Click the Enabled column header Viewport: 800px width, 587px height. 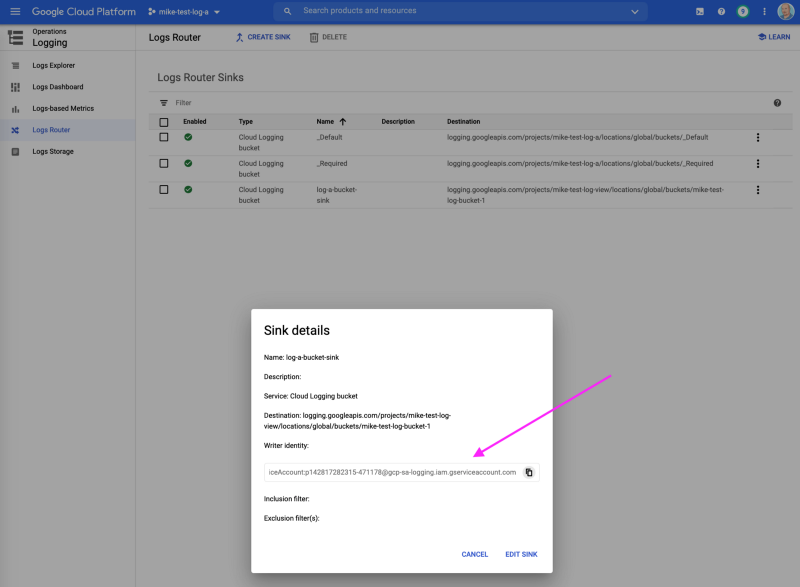195,121
